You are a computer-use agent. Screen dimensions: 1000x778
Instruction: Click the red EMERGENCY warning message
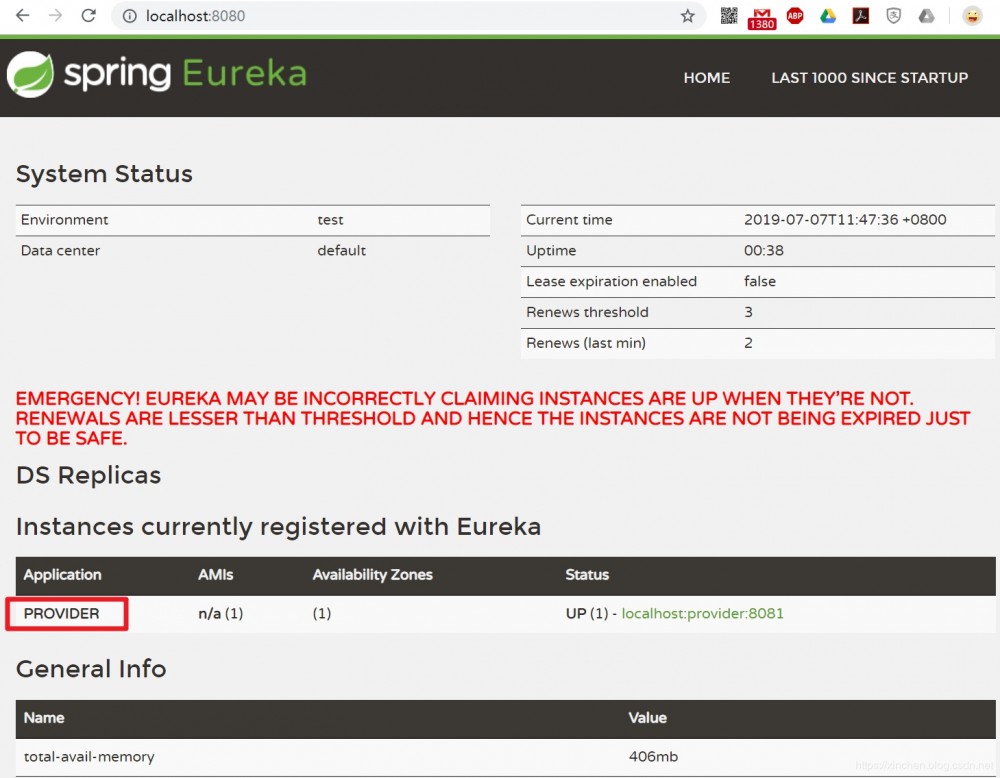[492, 418]
